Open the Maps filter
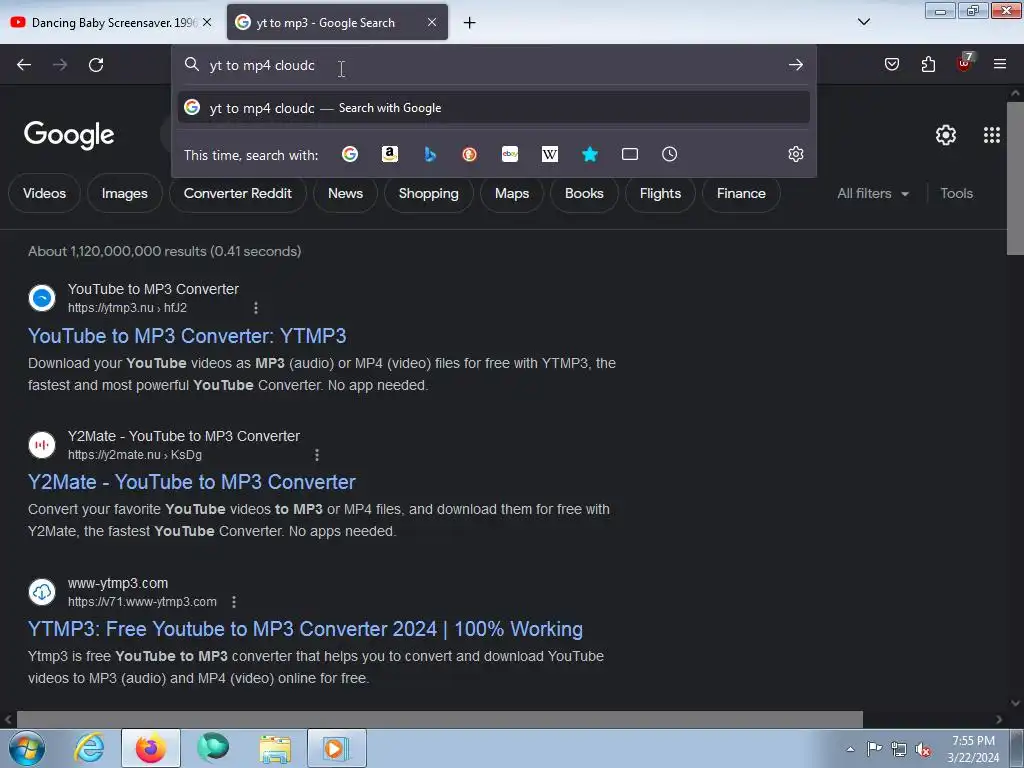This screenshot has height=768, width=1024. click(512, 193)
